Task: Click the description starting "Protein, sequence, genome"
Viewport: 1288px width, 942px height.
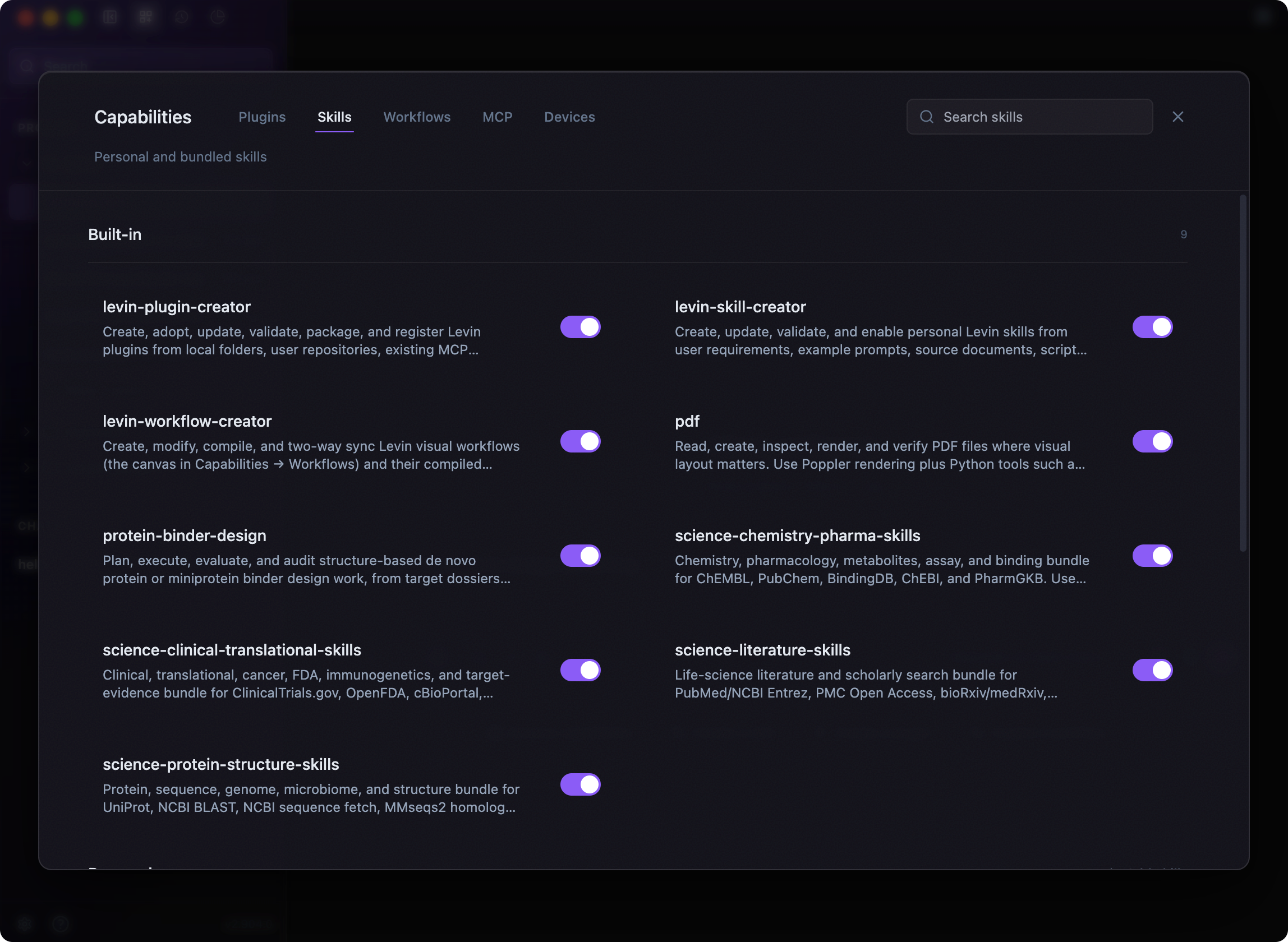Action: pos(311,798)
